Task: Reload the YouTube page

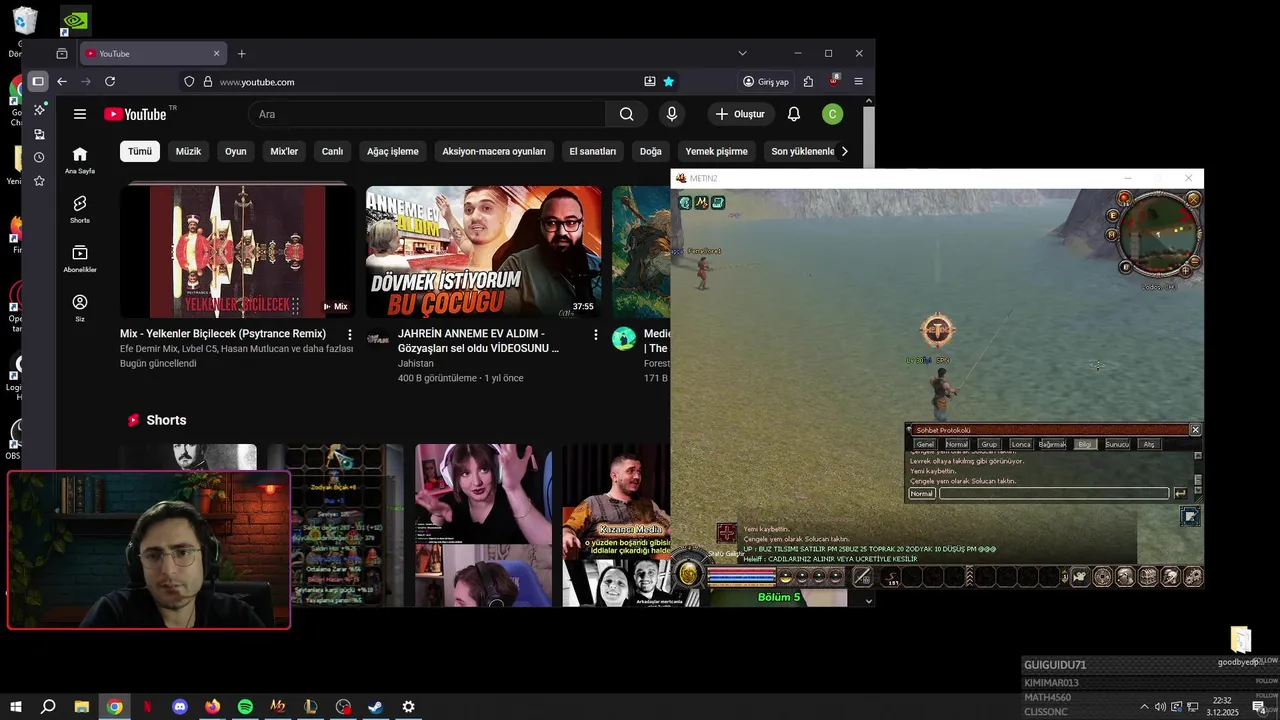Action: pos(110,82)
